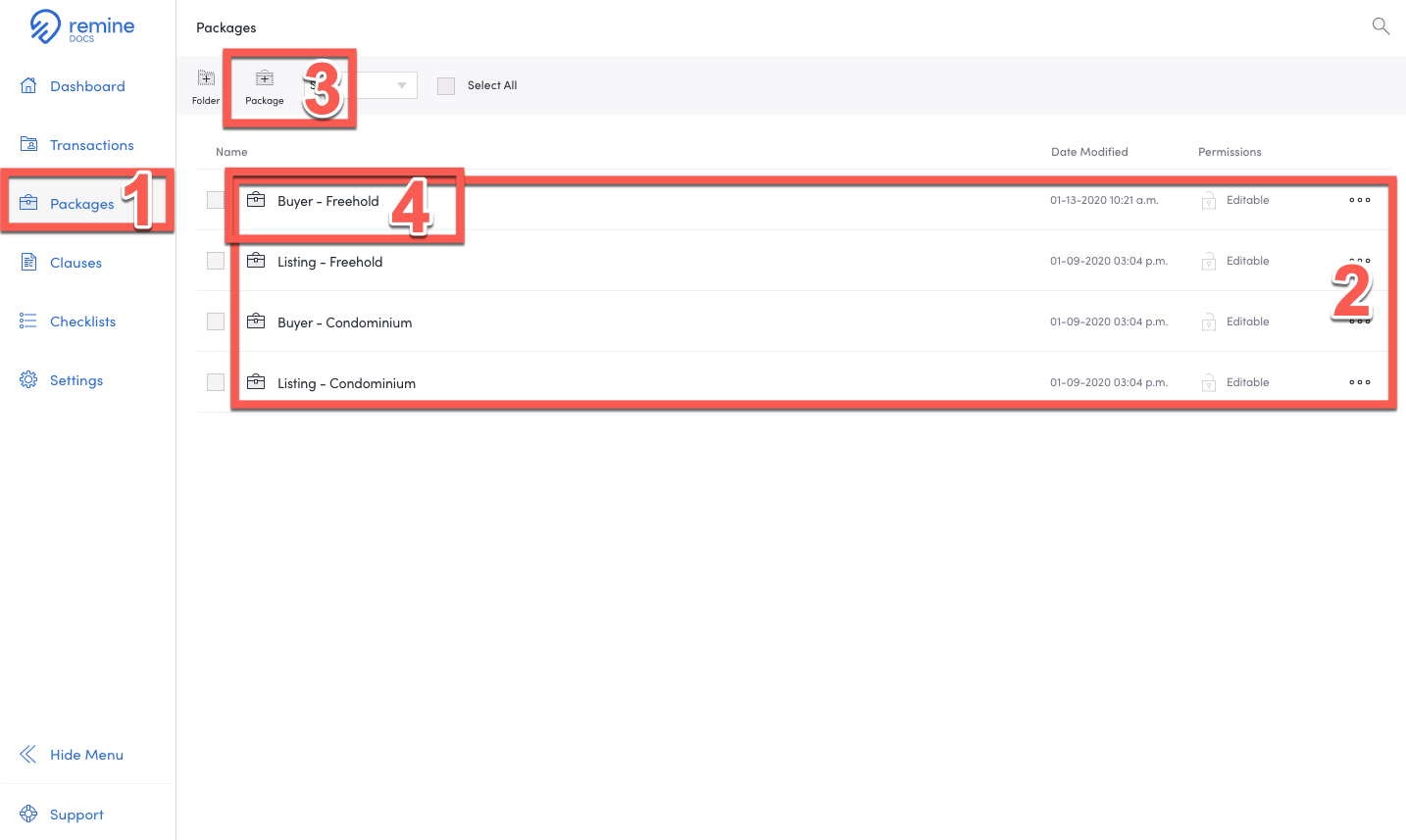Click the lock icon on Buyer - Condominium row
This screenshot has width=1406, height=840.
1209,321
